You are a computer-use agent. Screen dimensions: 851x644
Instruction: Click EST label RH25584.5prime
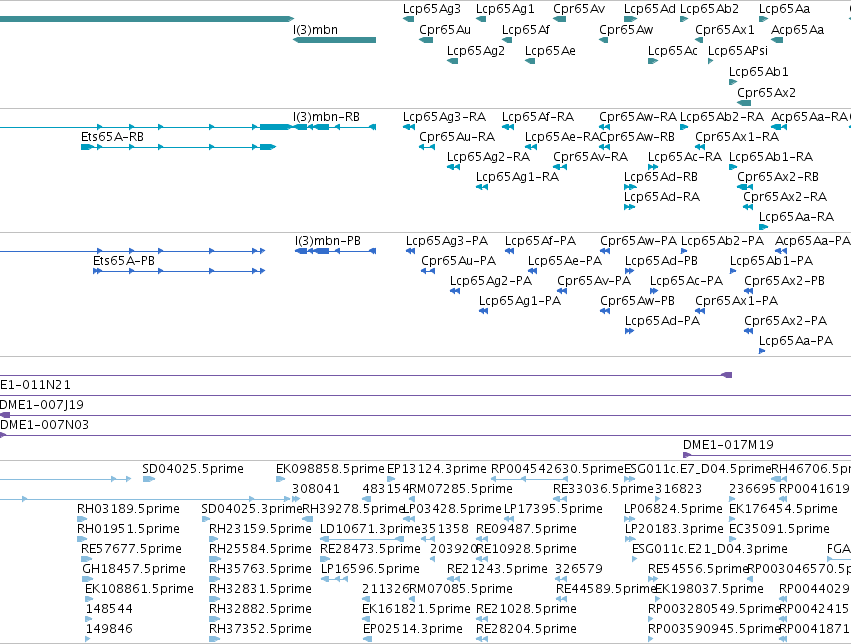click(x=260, y=549)
